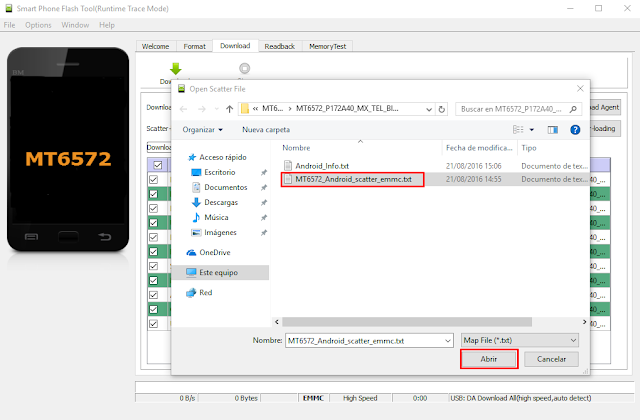Switch to the MemoryTest tab
The image size is (640, 420).
coord(328,47)
